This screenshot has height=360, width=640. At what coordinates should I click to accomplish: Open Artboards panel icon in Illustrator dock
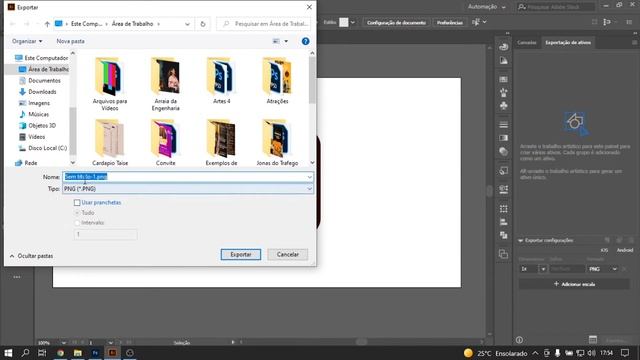503,254
